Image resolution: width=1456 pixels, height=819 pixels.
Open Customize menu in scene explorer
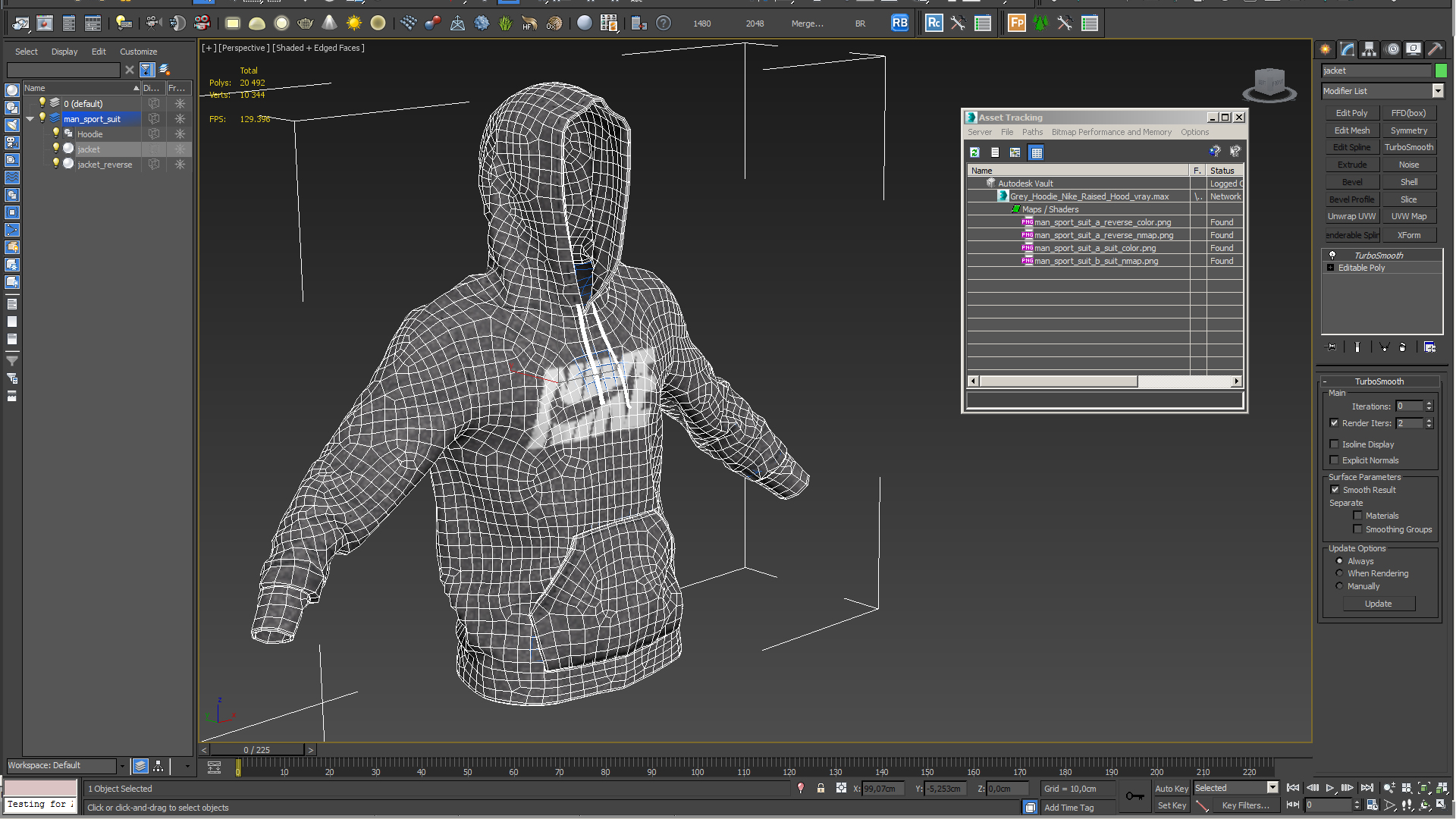click(x=138, y=52)
